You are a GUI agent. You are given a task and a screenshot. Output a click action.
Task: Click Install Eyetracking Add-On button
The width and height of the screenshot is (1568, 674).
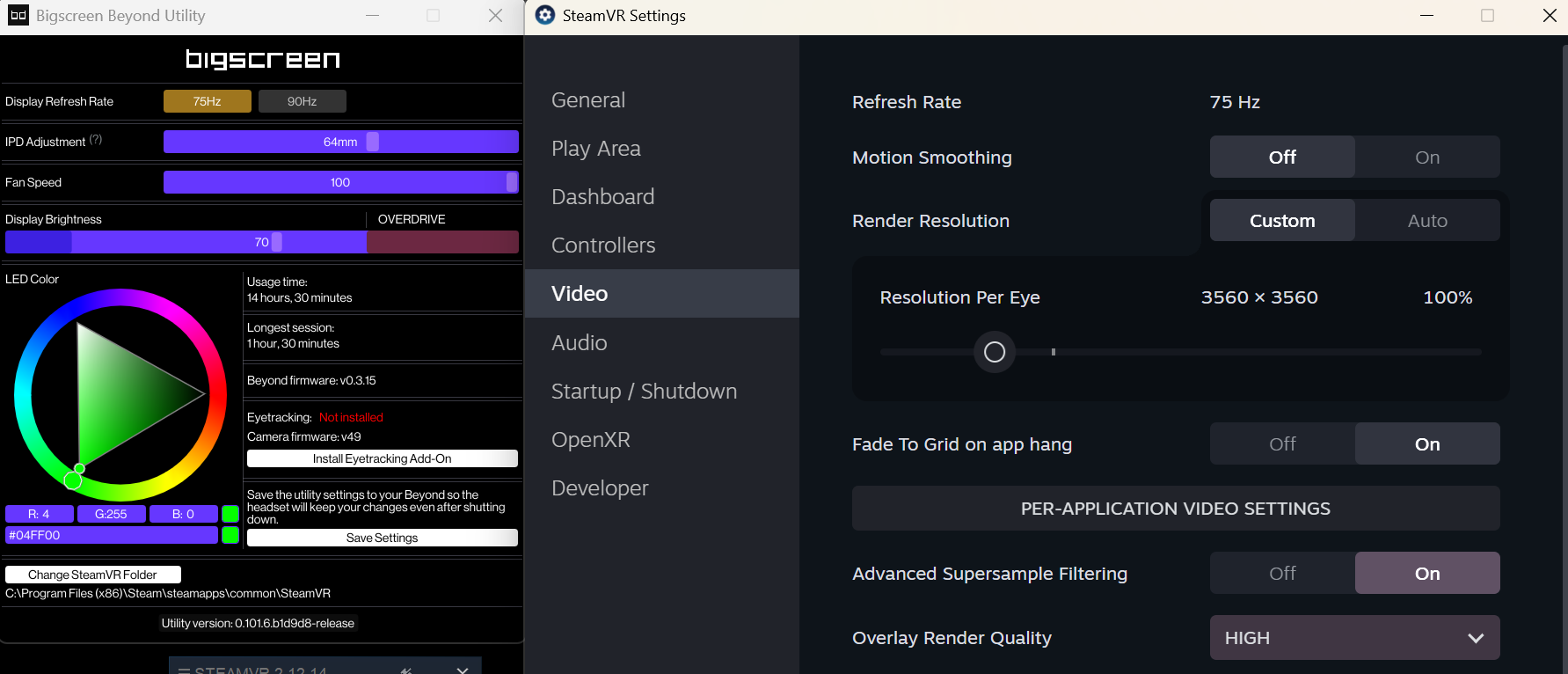pos(383,458)
